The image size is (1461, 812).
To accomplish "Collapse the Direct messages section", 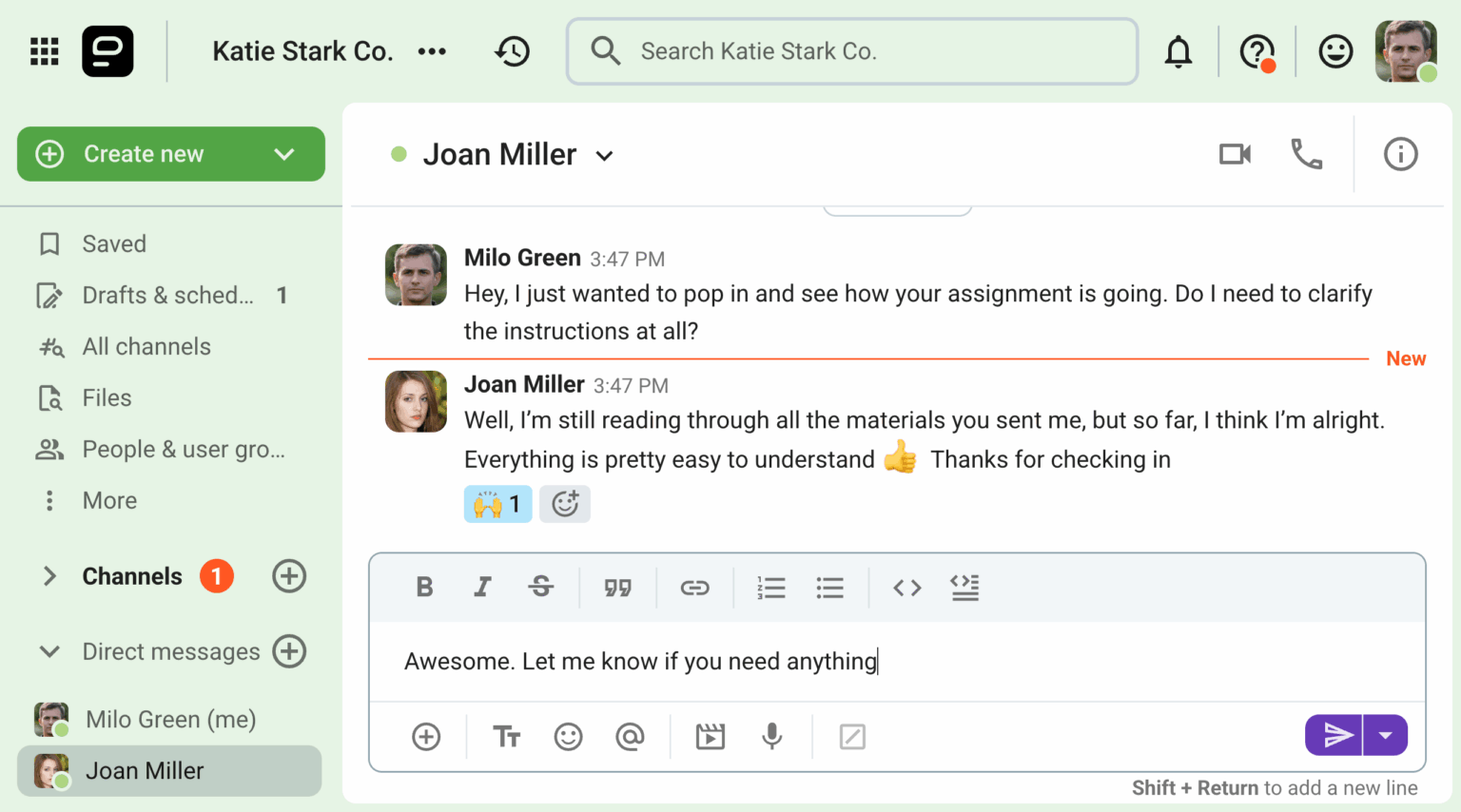I will (49, 651).
